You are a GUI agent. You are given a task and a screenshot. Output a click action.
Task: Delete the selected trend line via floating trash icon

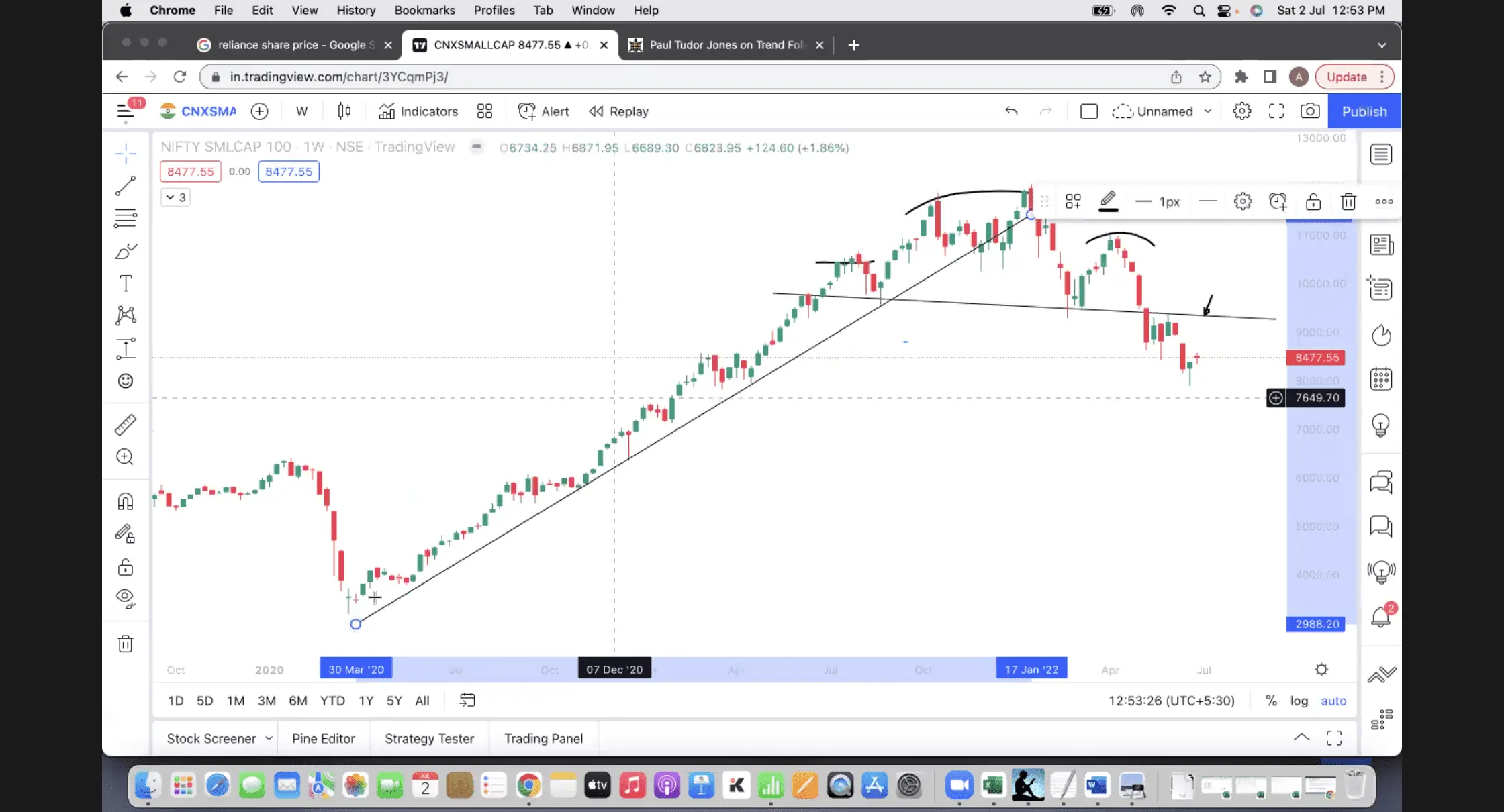point(1348,201)
